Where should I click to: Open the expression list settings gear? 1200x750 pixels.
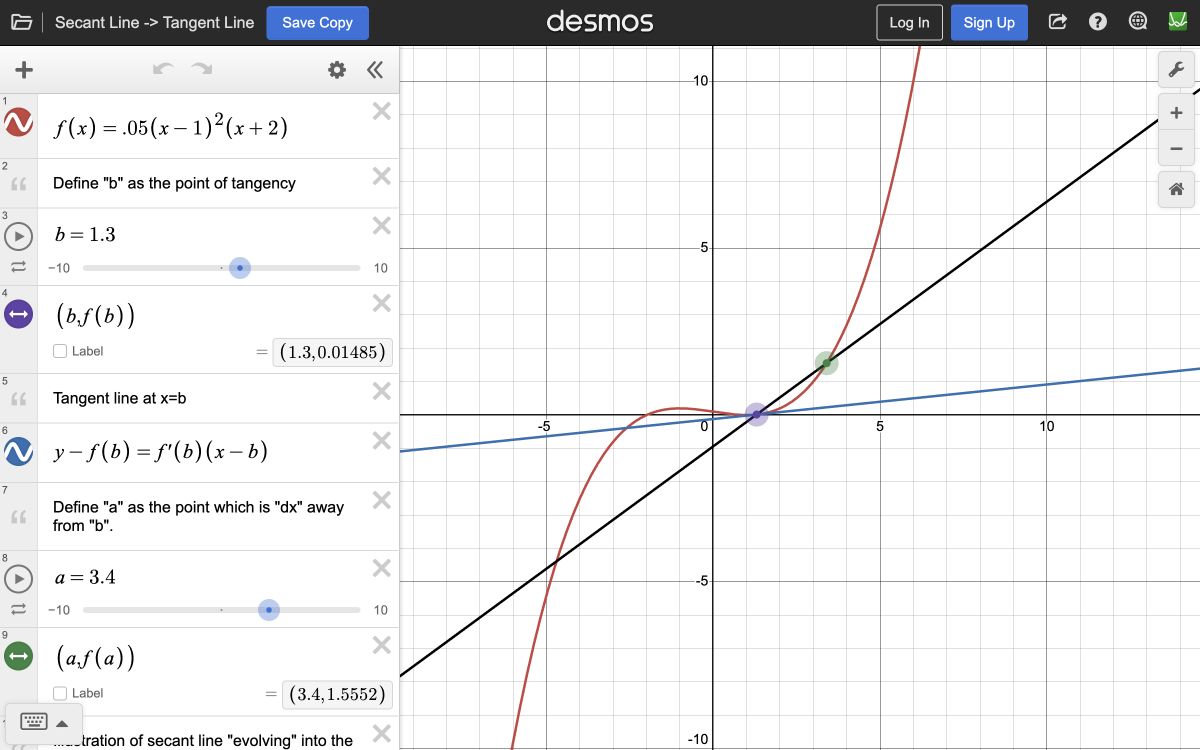pos(337,70)
